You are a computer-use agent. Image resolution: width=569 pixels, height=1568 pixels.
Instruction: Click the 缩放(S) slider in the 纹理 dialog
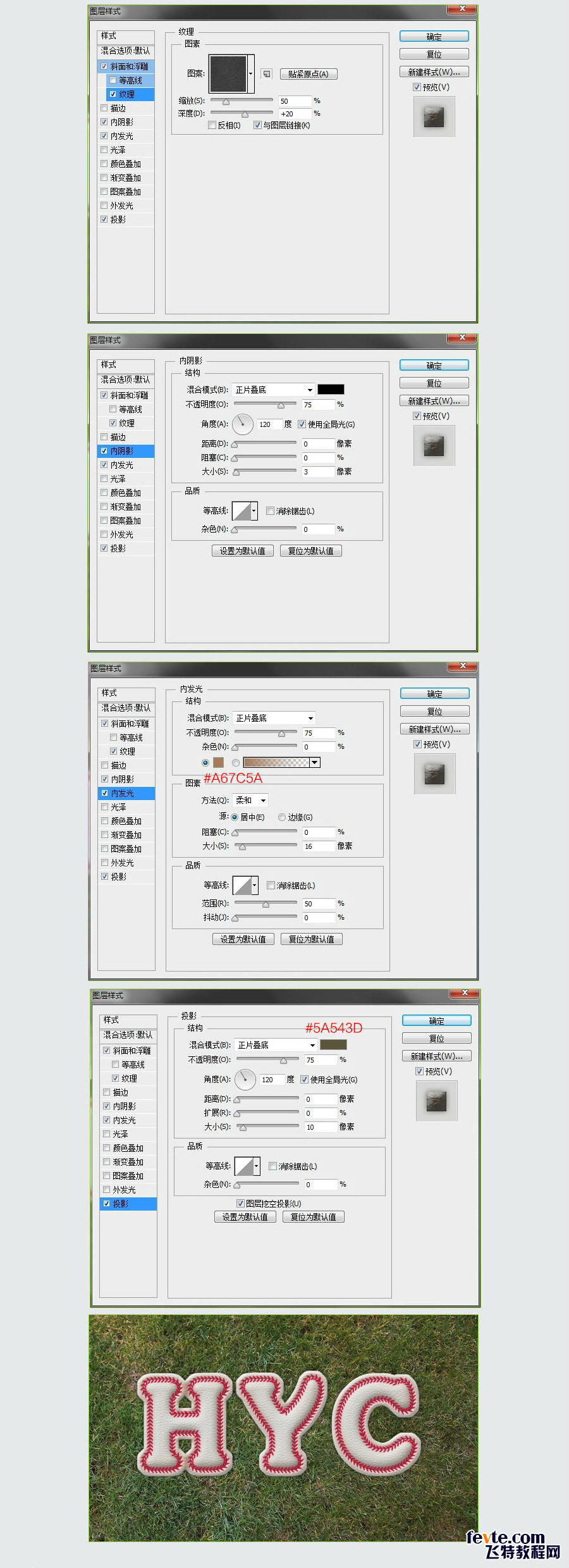242,101
